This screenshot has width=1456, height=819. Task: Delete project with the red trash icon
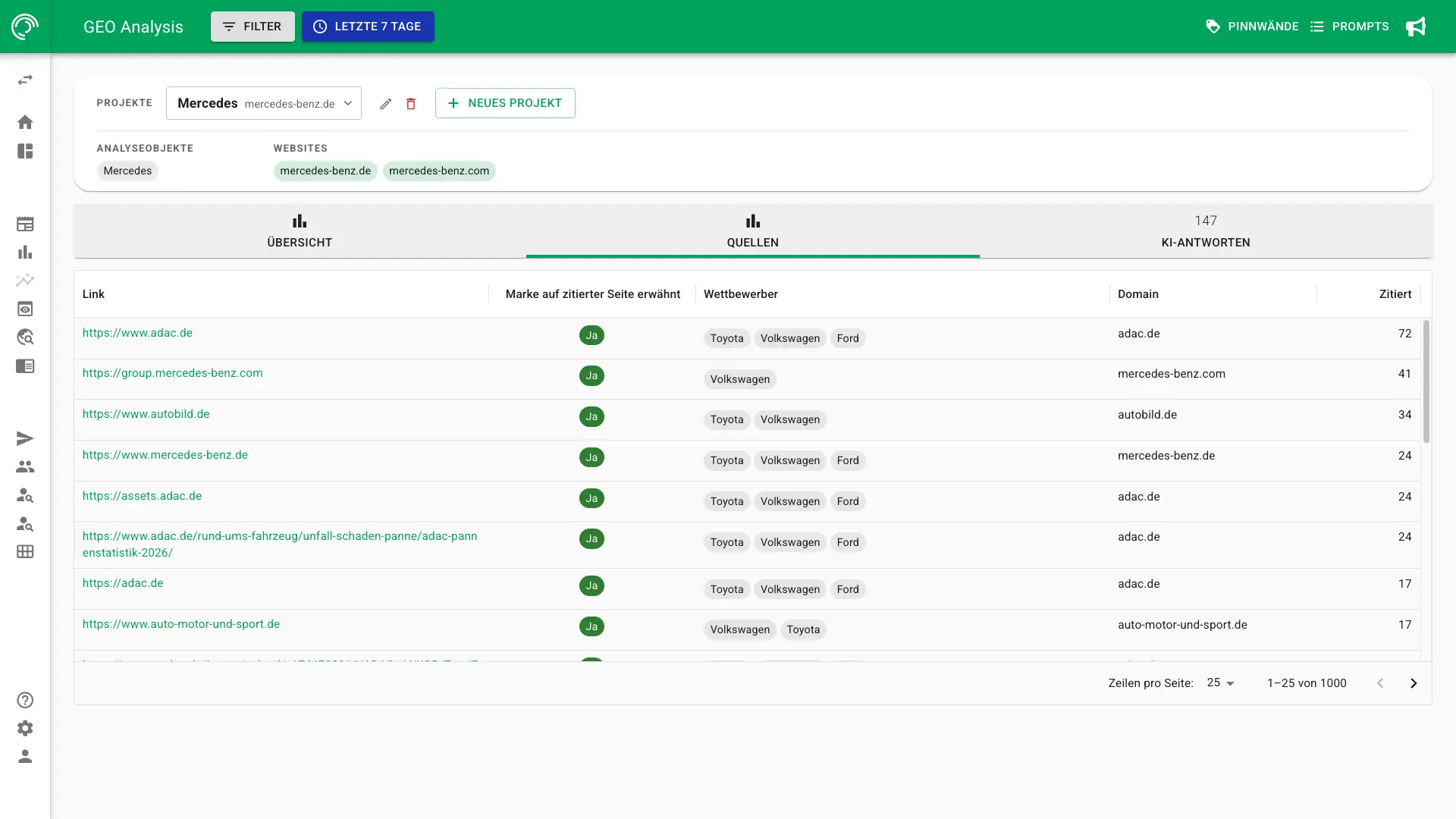[x=411, y=104]
